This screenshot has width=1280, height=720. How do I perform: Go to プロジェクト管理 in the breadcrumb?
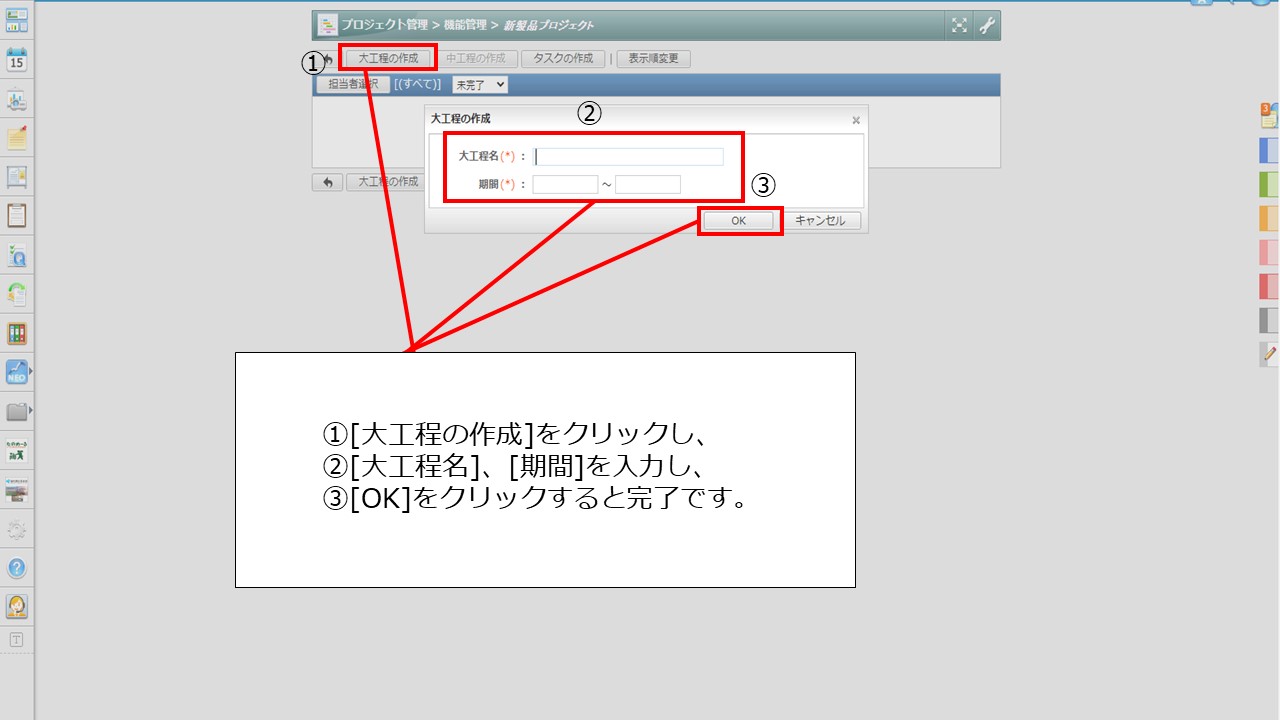click(385, 25)
